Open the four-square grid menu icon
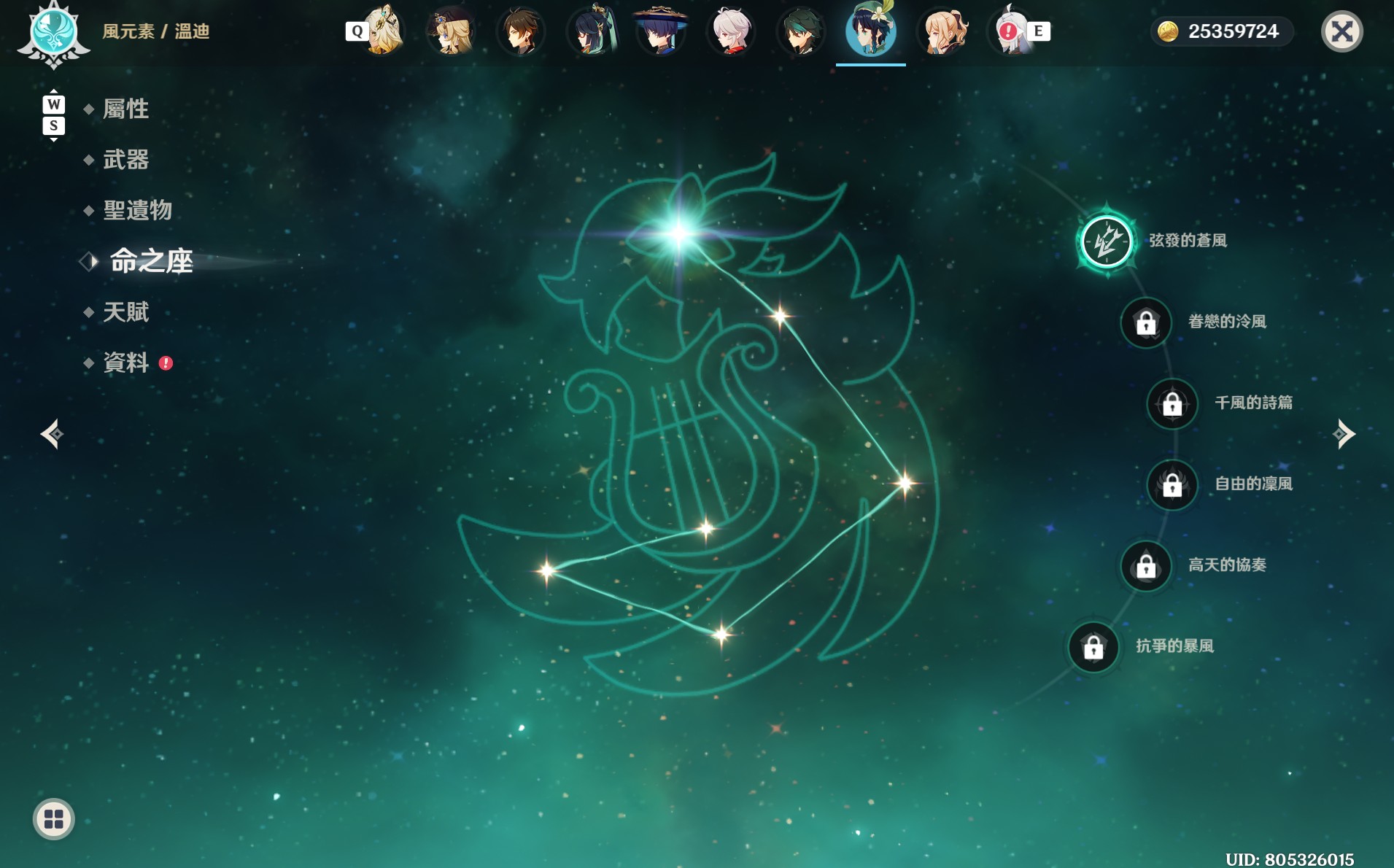The width and height of the screenshot is (1394, 868). [x=54, y=818]
